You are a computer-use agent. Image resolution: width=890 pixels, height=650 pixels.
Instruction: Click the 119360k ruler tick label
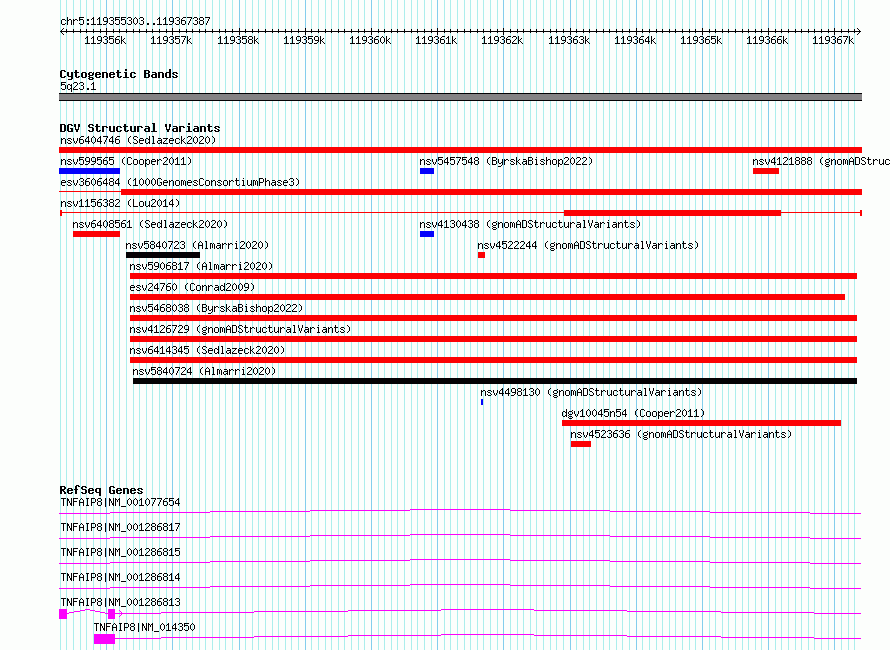[370, 40]
